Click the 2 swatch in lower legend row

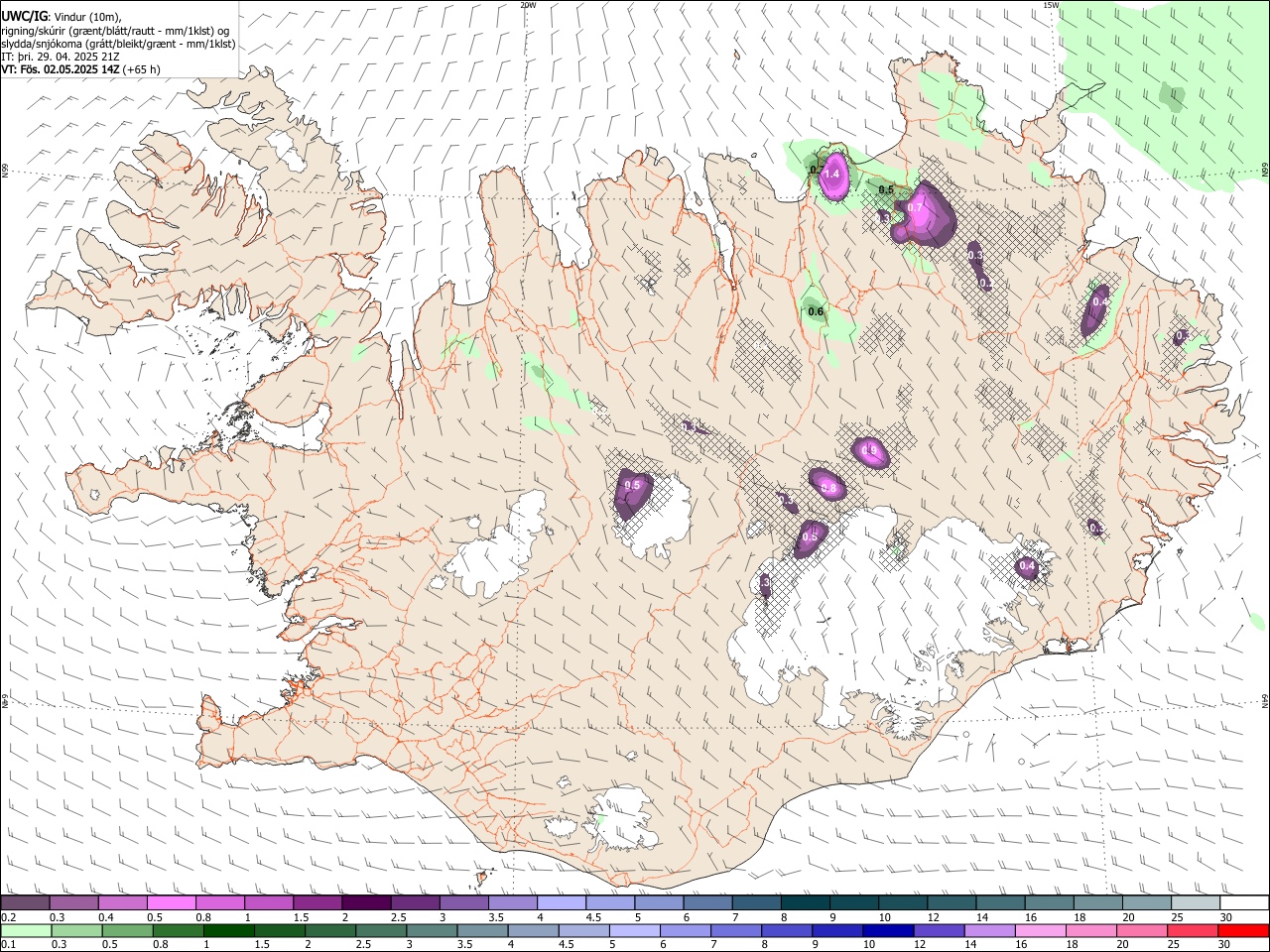tap(329, 930)
